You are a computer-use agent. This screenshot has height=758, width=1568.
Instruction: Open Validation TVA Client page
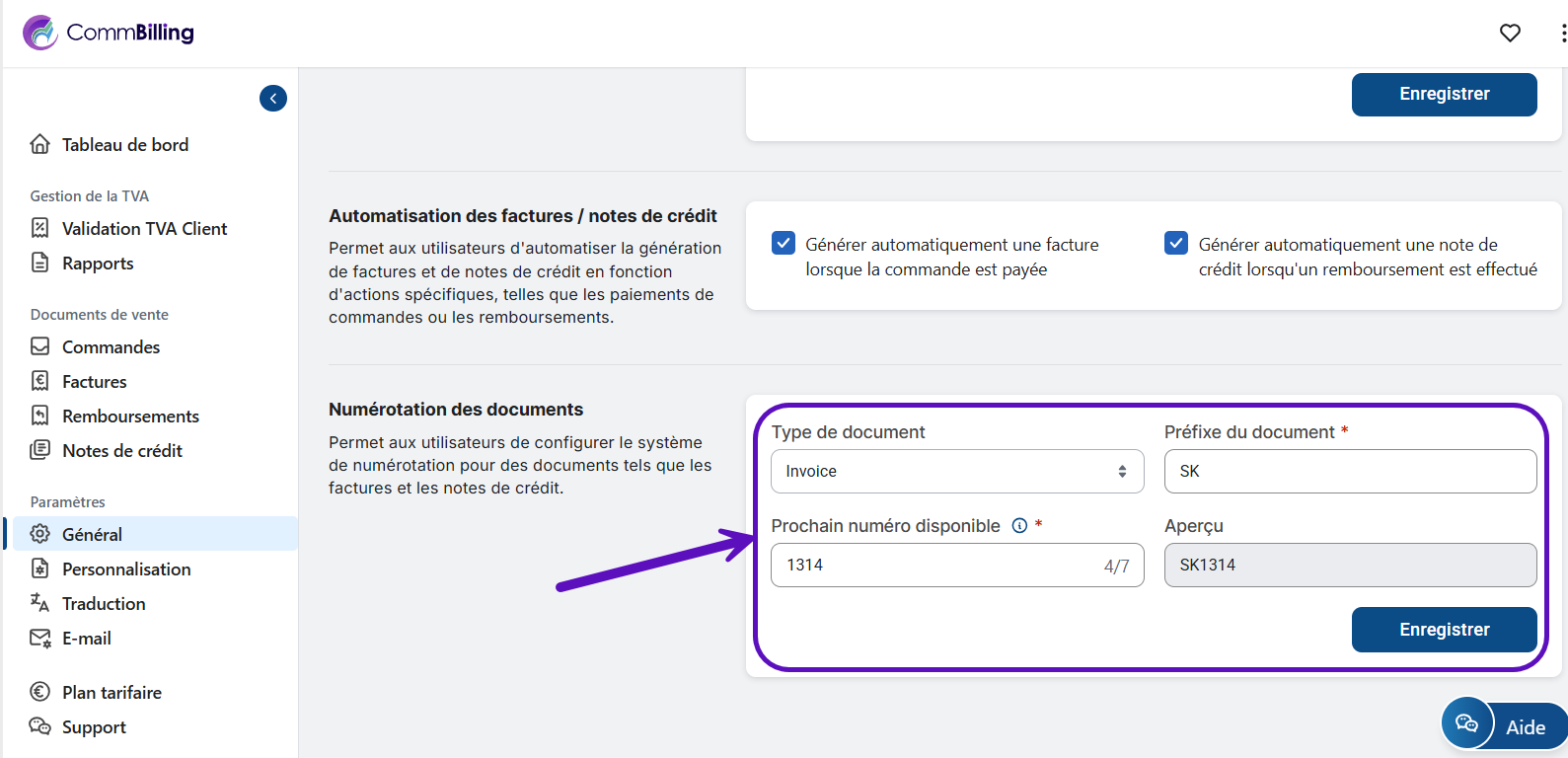(x=144, y=229)
